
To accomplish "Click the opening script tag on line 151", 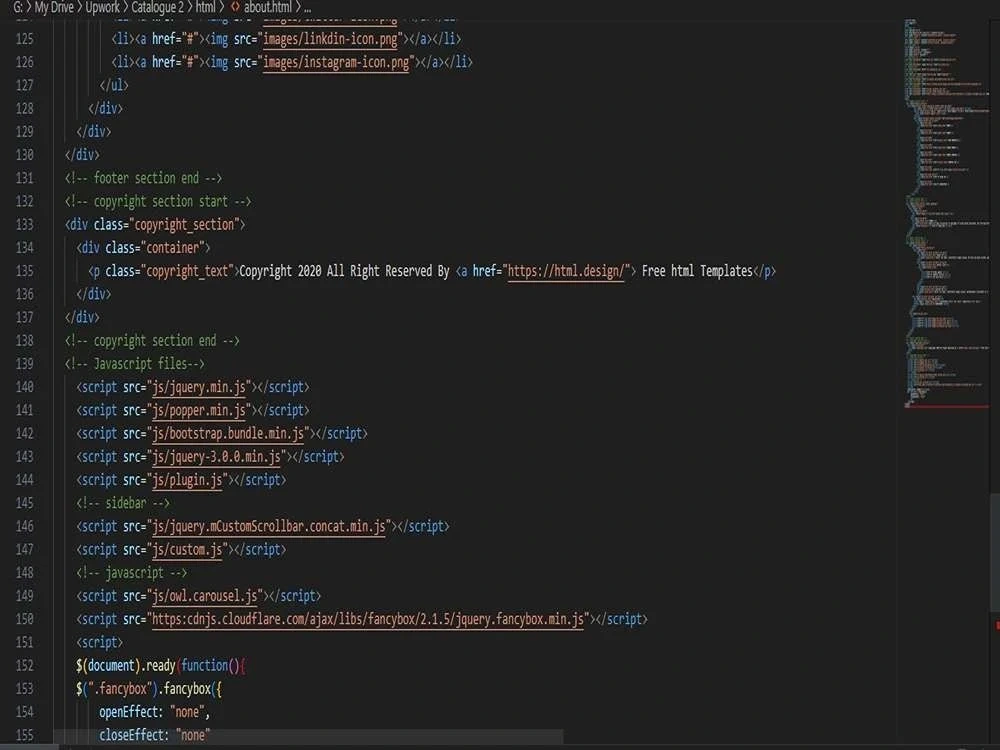I will click(x=99, y=642).
